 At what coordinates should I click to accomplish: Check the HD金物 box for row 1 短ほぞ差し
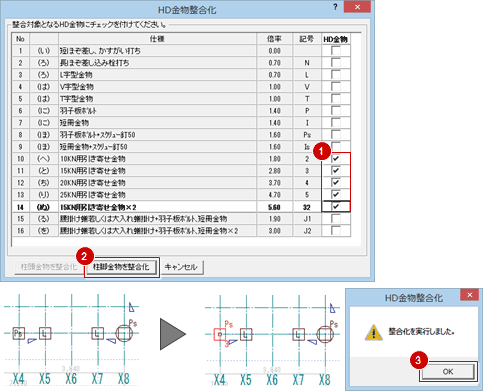point(336,51)
